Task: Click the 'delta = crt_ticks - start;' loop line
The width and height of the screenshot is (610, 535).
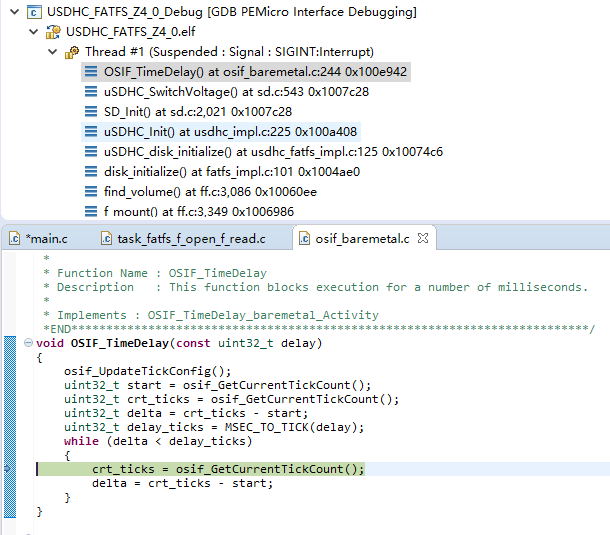Action: point(182,483)
